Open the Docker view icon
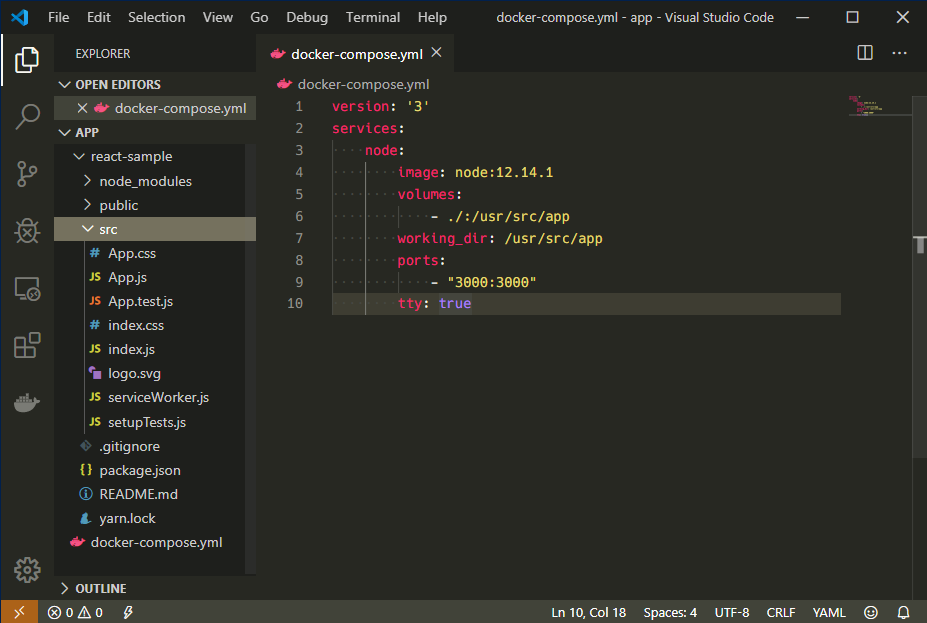Viewport: 927px width, 623px height. 27,404
